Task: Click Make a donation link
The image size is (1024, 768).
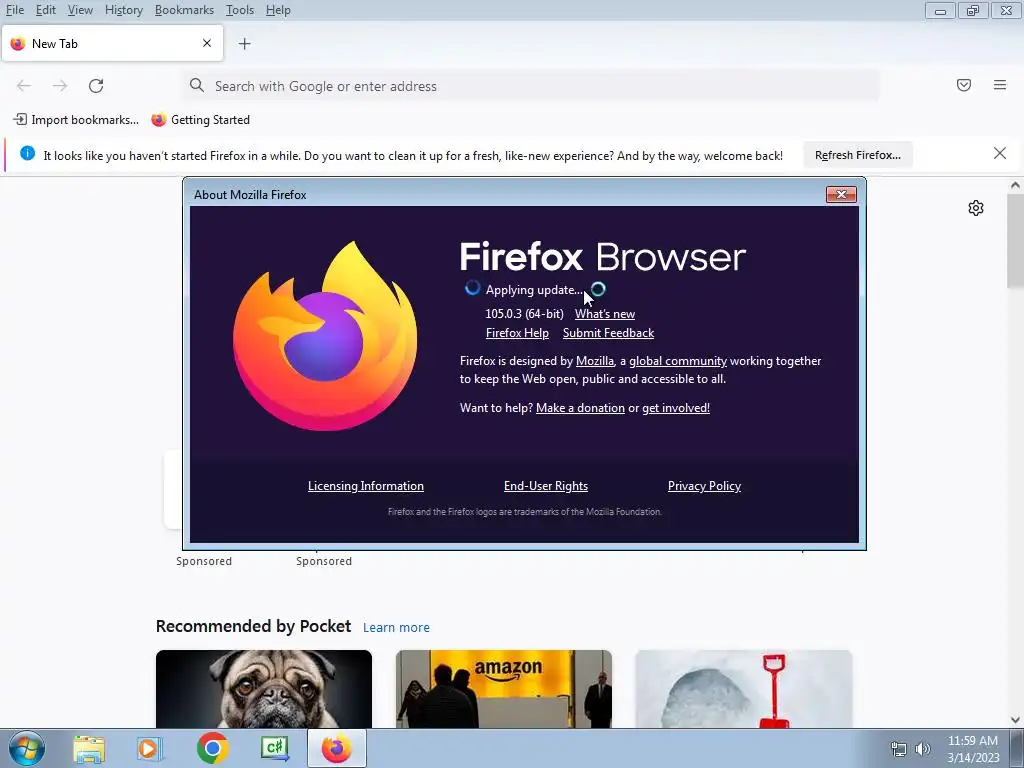Action: (580, 408)
